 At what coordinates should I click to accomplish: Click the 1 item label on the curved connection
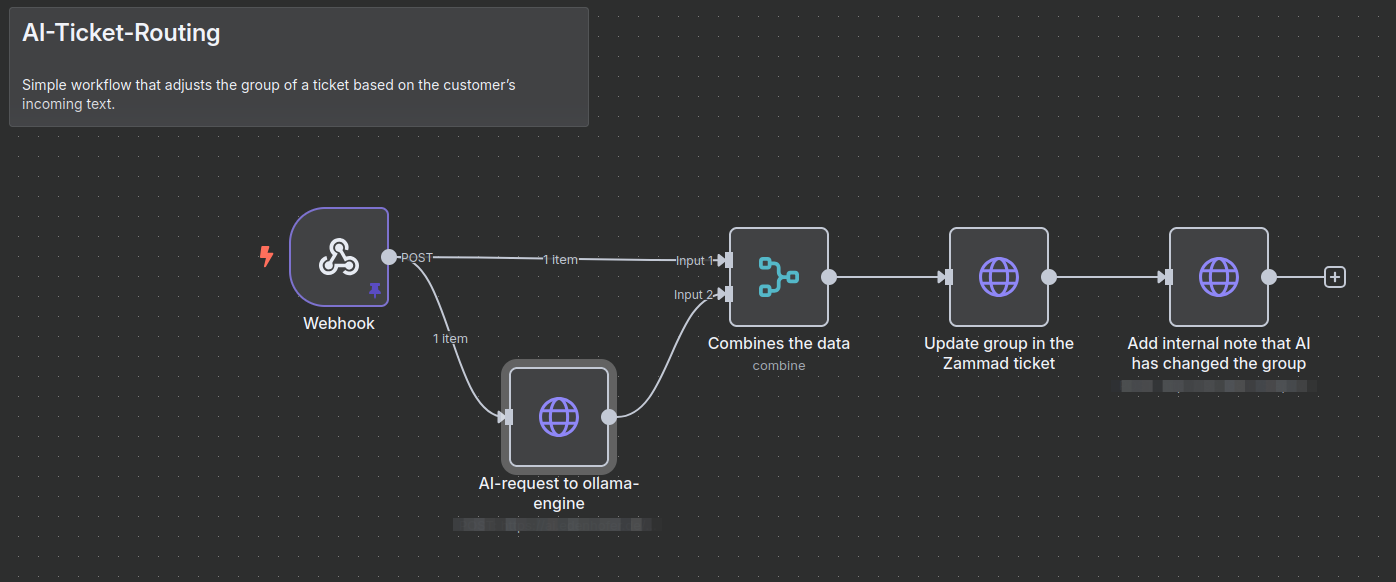tap(450, 338)
